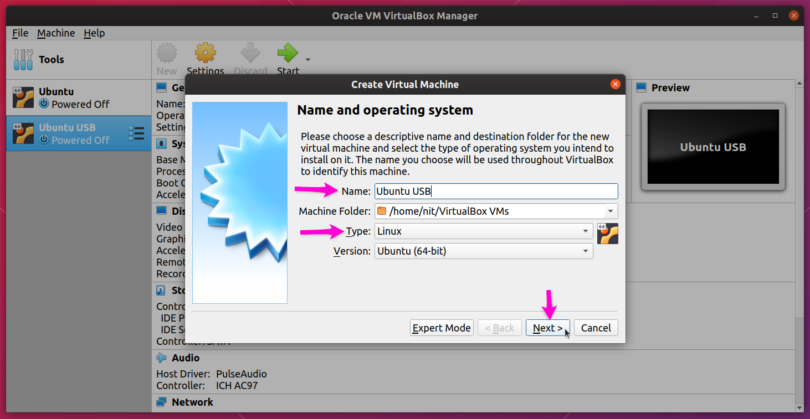Image resolution: width=810 pixels, height=419 pixels.
Task: Open the Type dropdown showing Linux
Action: (x=484, y=231)
